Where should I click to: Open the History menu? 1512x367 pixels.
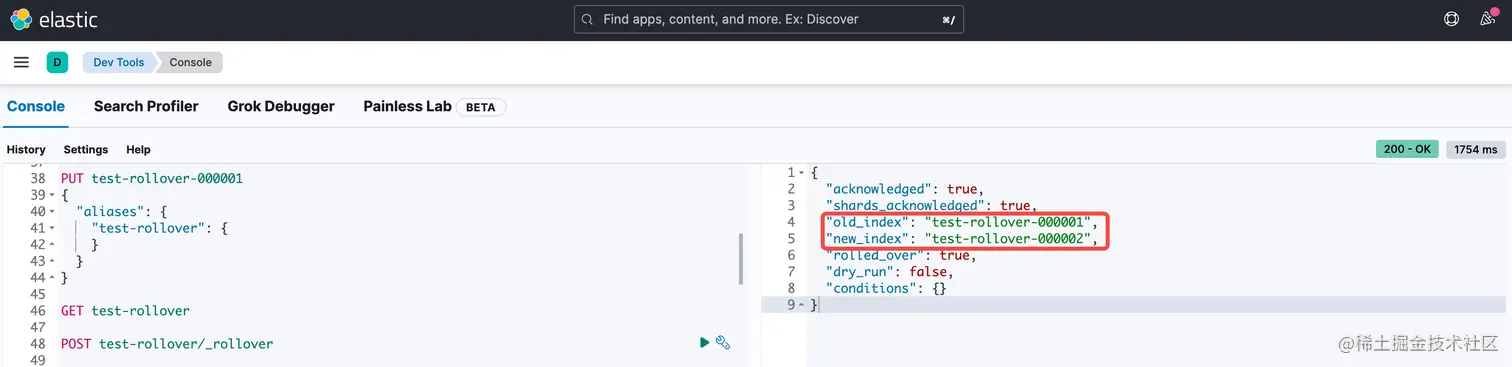[26, 149]
